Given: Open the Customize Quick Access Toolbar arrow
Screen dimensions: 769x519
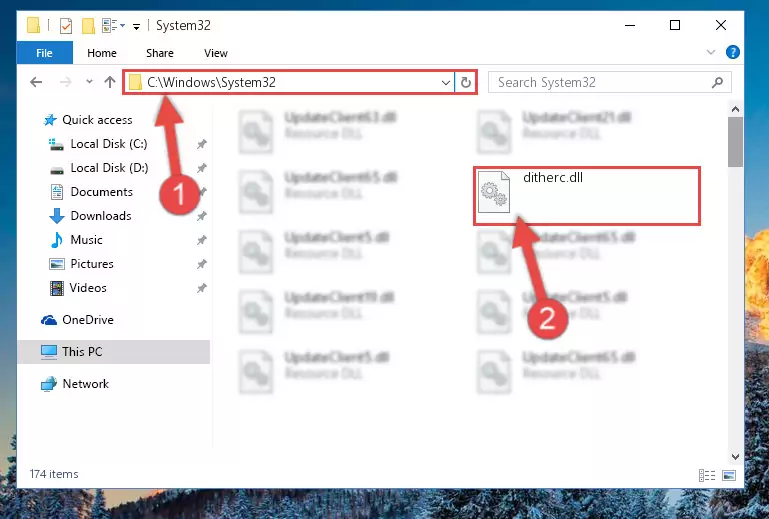Looking at the screenshot, I should pos(136,26).
